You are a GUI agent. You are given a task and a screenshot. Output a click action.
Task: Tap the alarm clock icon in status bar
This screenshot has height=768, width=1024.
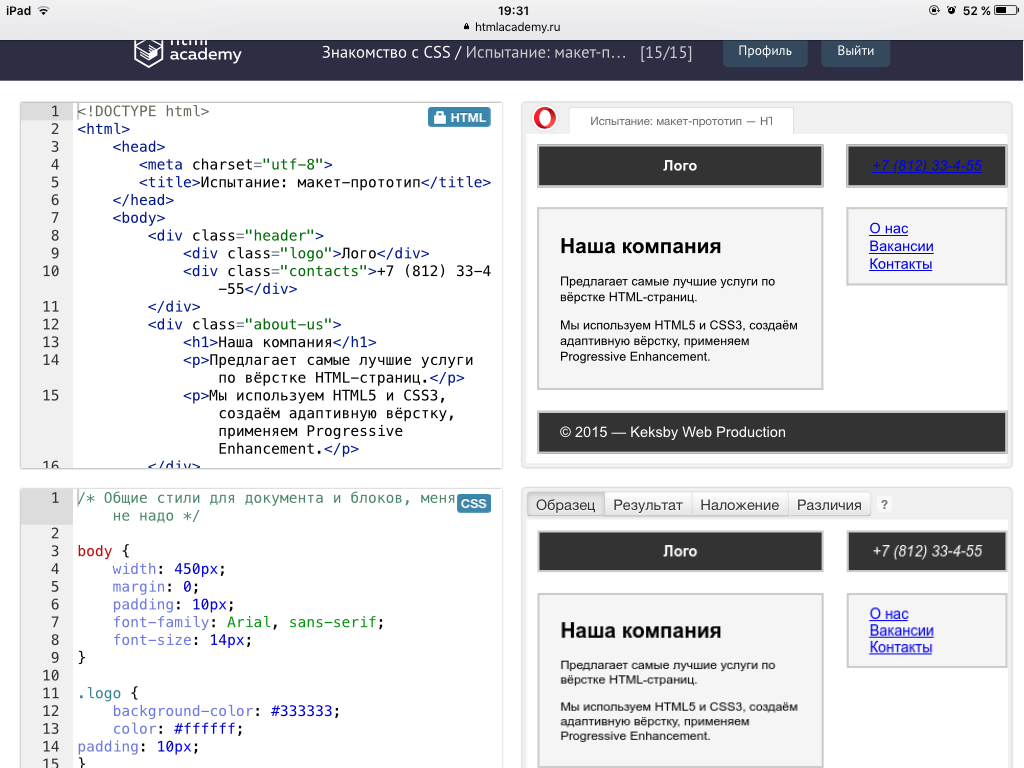(x=952, y=10)
